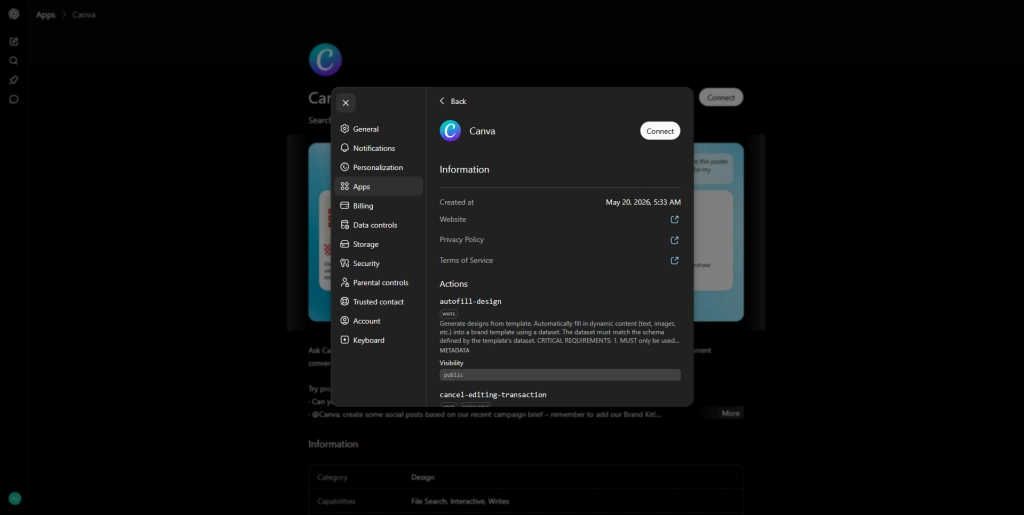The height and width of the screenshot is (515, 1024).
Task: Click 'Information' heading on background page
Action: click(333, 444)
